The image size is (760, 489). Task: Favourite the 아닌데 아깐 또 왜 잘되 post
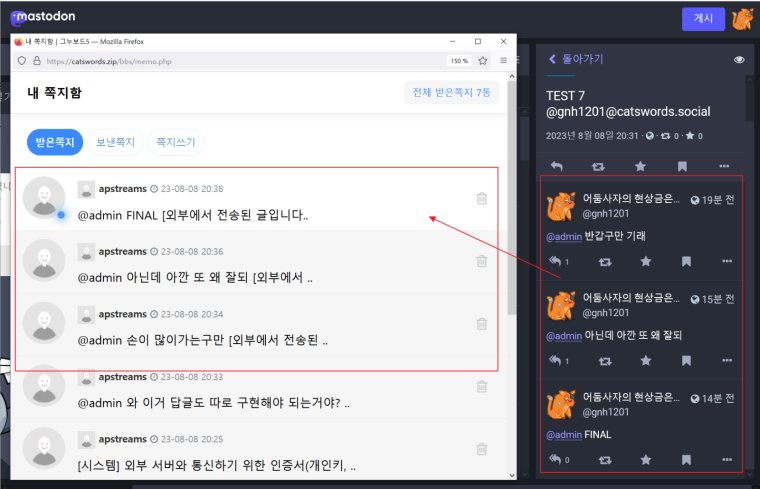646,361
